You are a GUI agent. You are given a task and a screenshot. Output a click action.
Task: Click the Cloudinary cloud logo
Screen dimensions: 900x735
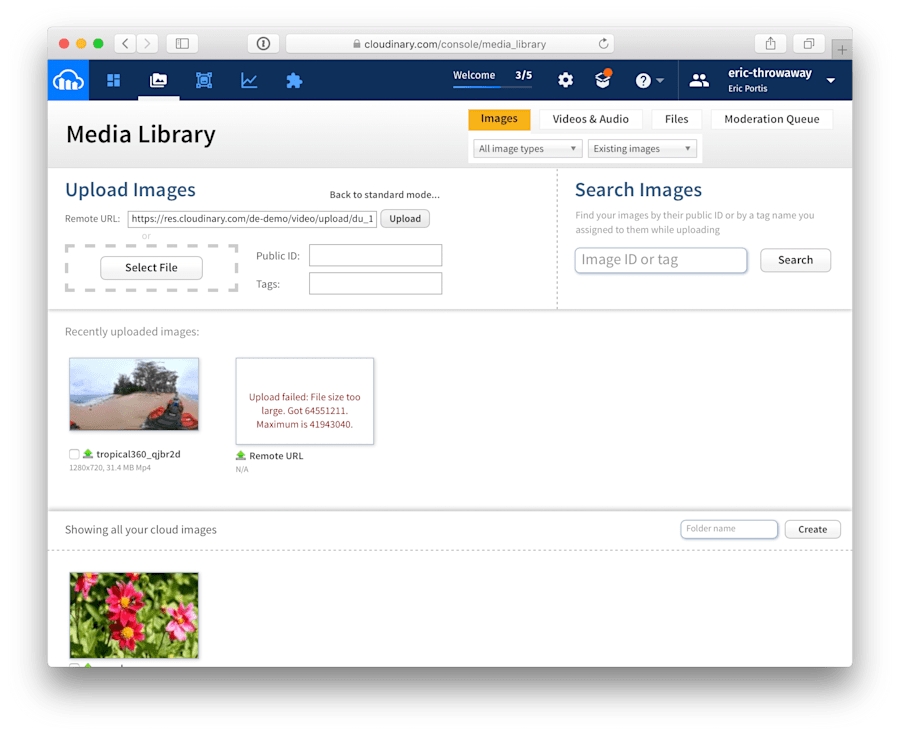68,80
